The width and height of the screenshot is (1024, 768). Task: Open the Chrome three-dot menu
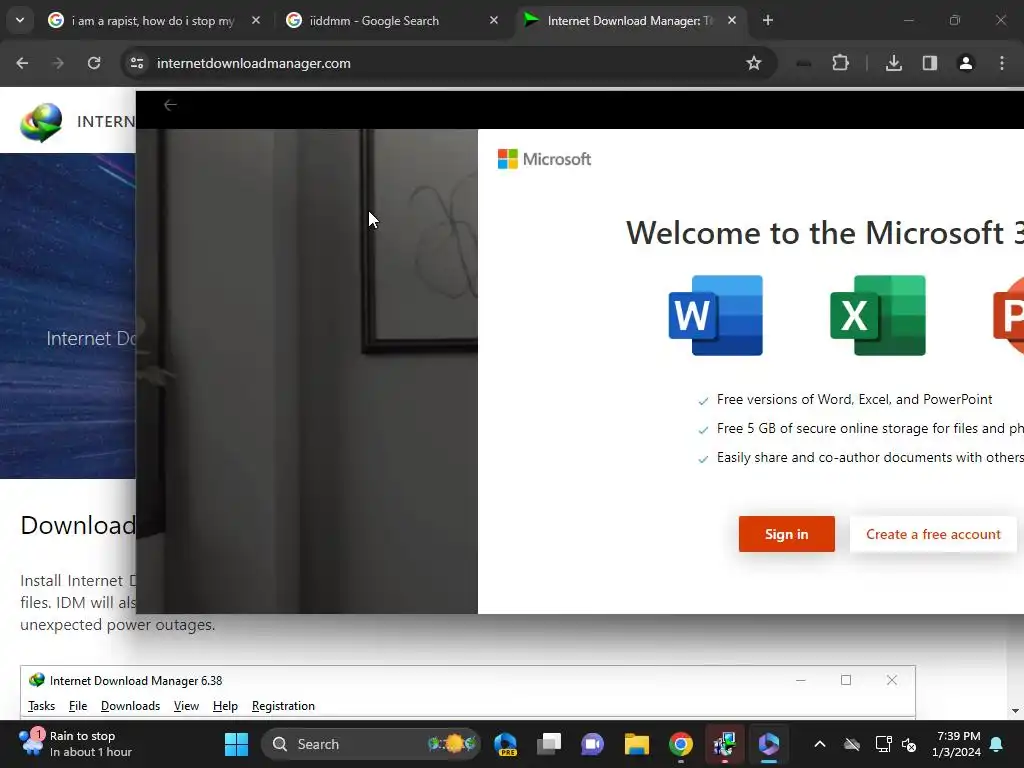pyautogui.click(x=1002, y=63)
